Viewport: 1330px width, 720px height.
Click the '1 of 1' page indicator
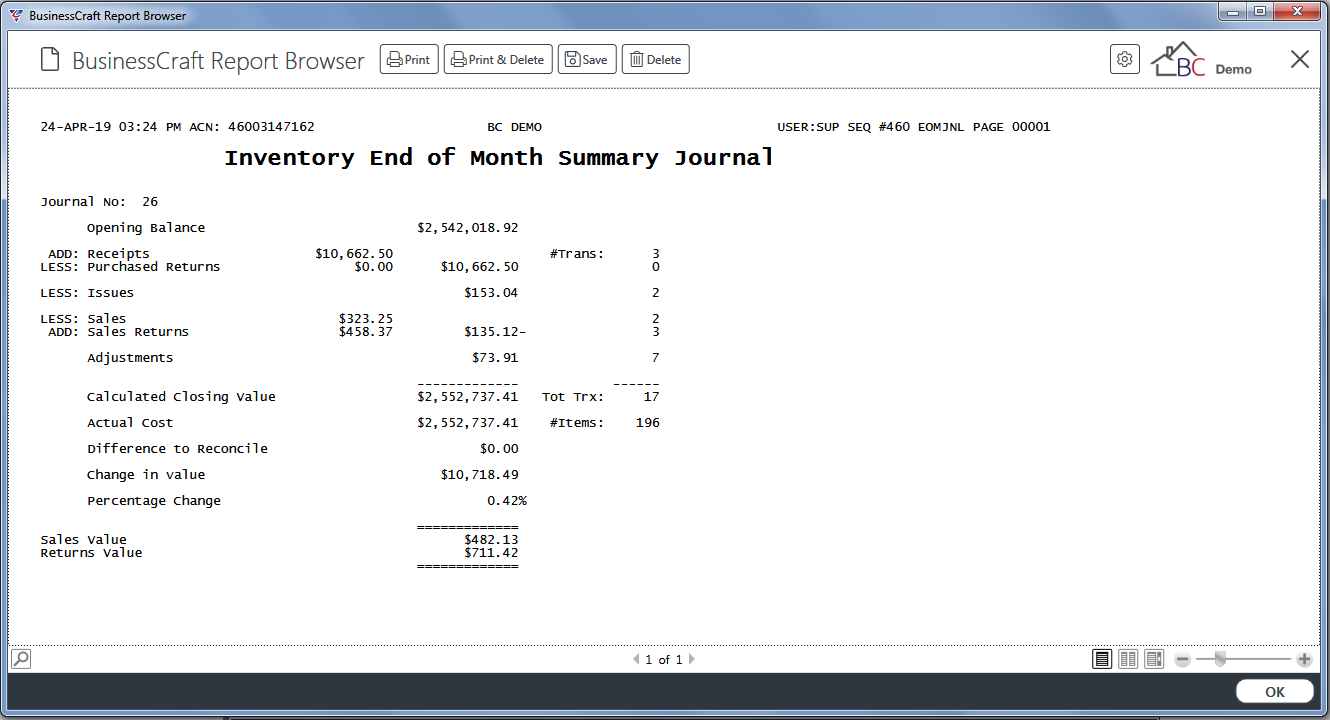pos(664,659)
